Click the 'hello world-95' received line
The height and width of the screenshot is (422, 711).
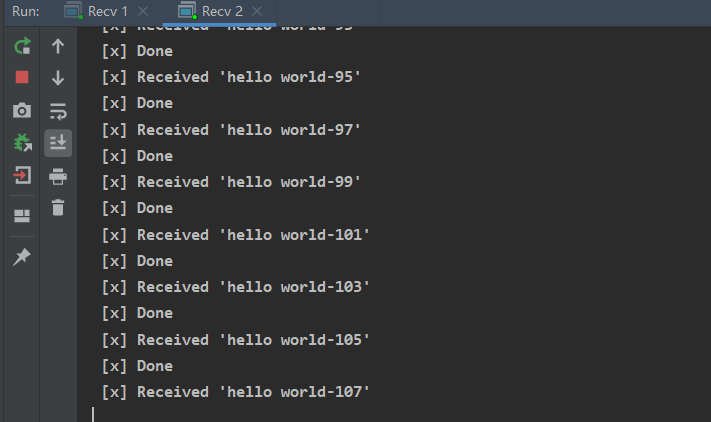click(x=231, y=77)
